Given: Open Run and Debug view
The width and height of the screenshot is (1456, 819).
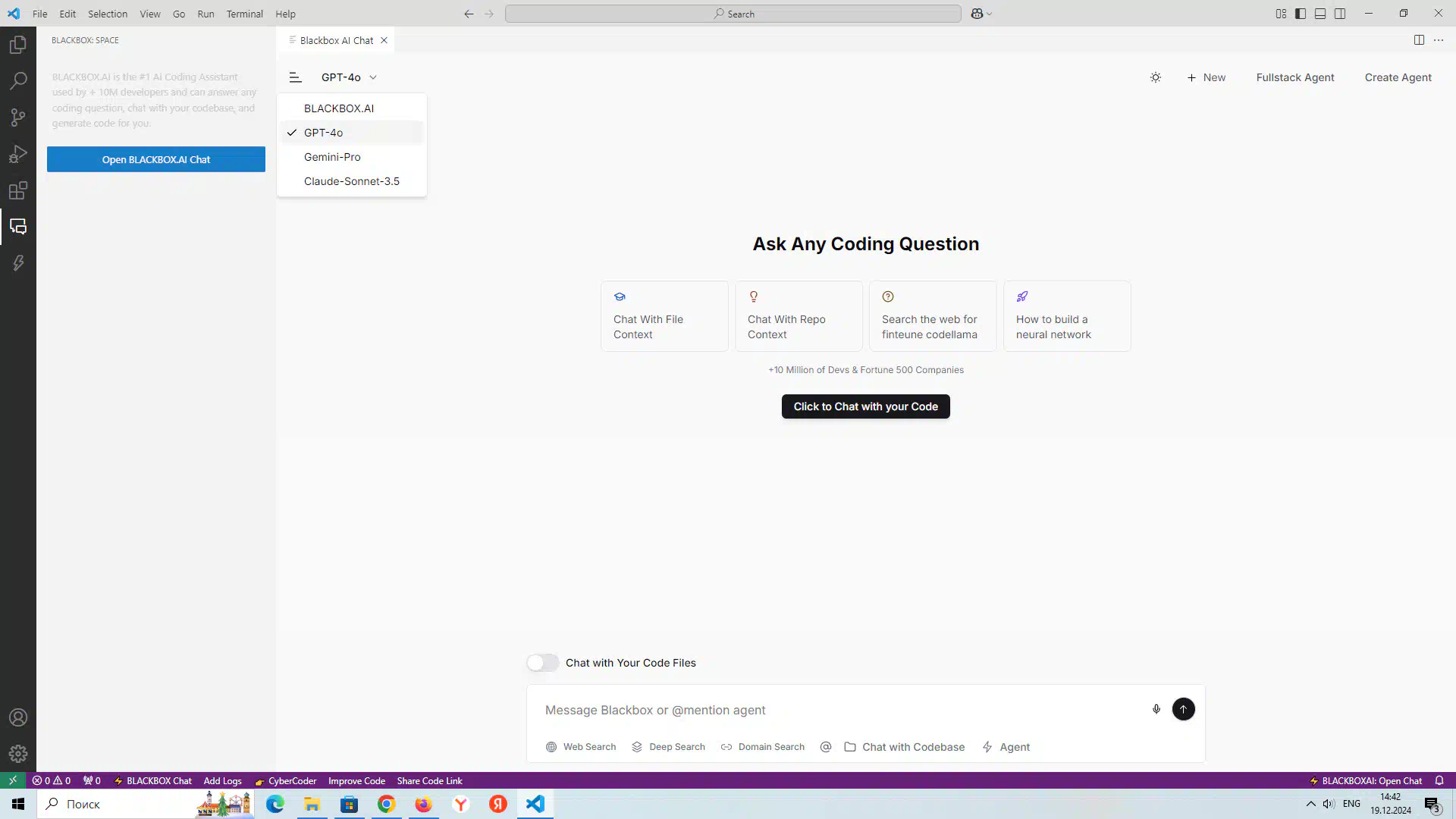Looking at the screenshot, I should coord(18,154).
